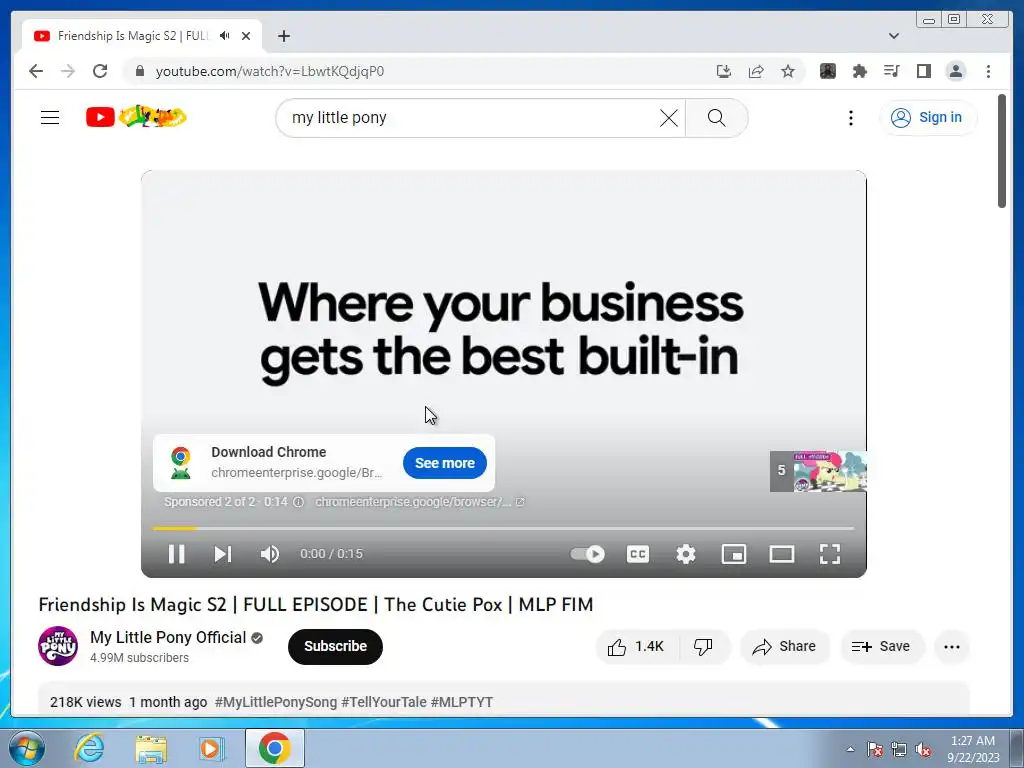Click the Sign in button
Screen dimensions: 1024x768
[x=927, y=118]
